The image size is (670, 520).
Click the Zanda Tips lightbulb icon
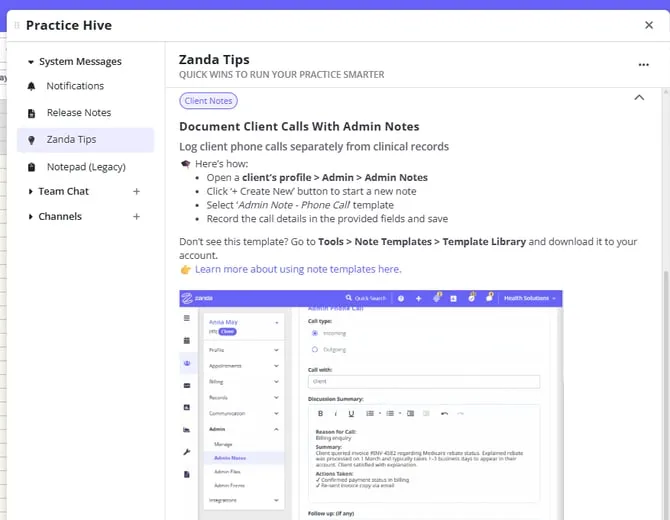31,140
